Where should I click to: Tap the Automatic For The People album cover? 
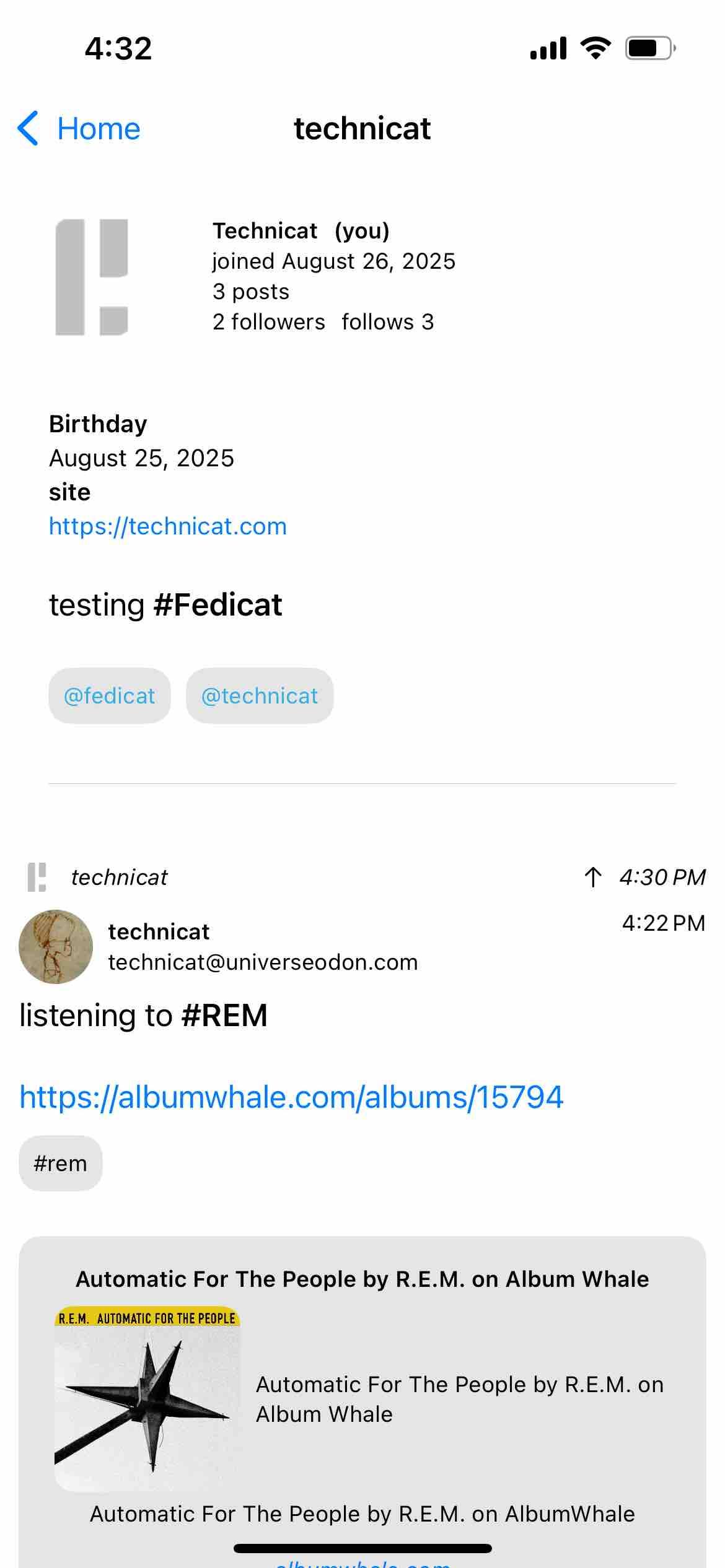coord(147,1398)
